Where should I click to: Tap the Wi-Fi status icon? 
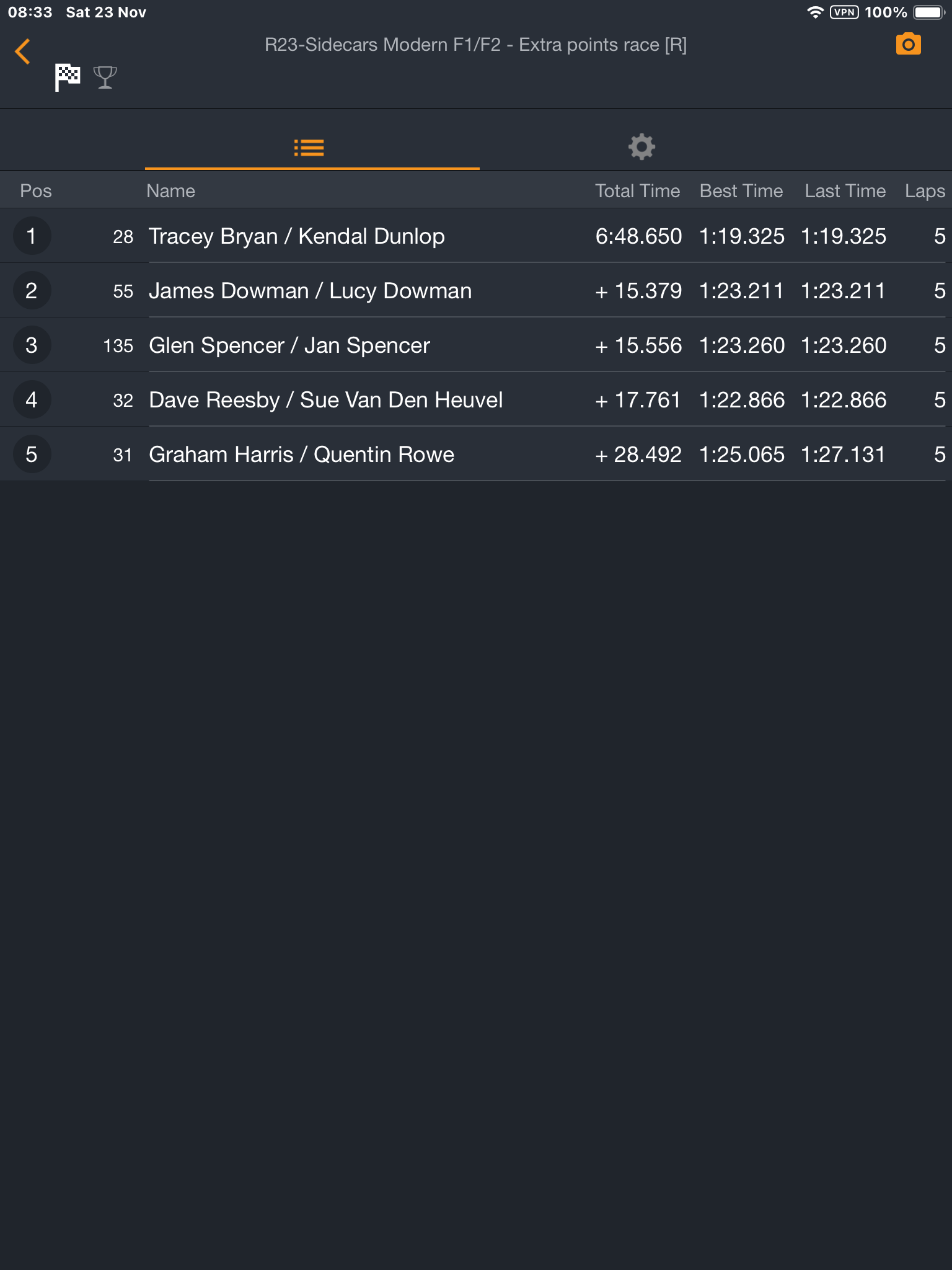pos(815,12)
